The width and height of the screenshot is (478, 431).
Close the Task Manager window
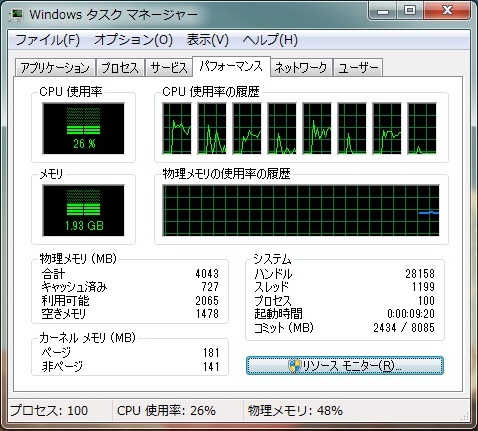click(447, 11)
